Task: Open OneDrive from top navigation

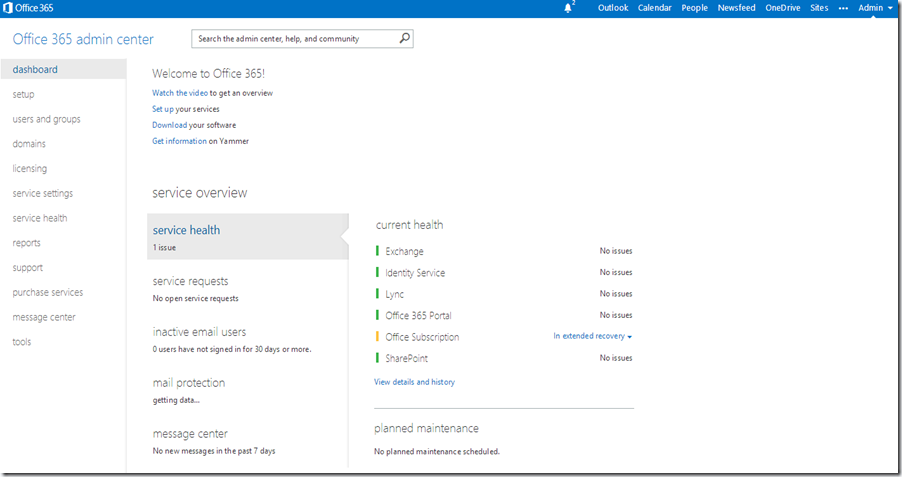Action: (x=782, y=7)
